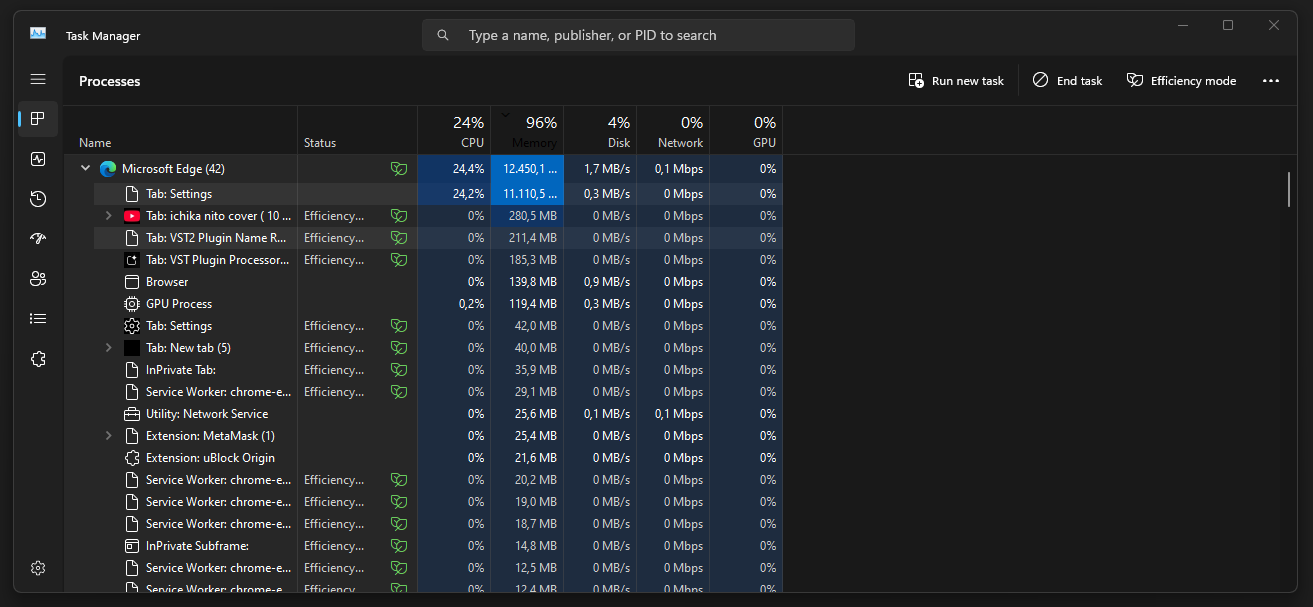Open the Users page in sidebar

pos(38,279)
